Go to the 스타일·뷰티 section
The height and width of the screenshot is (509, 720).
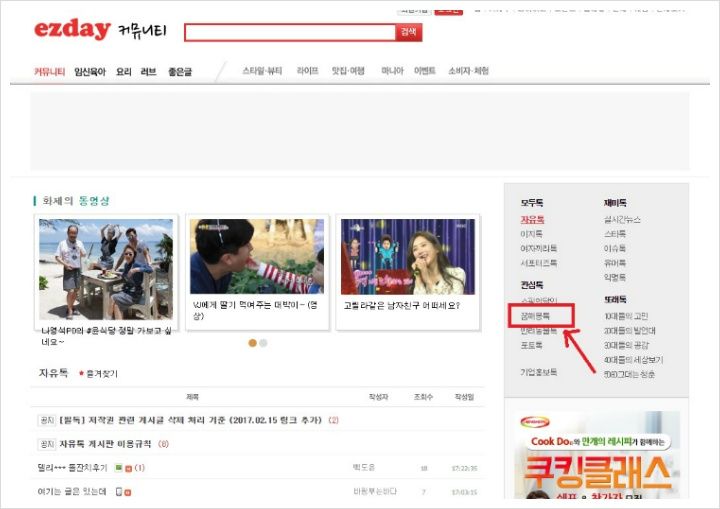pos(262,71)
